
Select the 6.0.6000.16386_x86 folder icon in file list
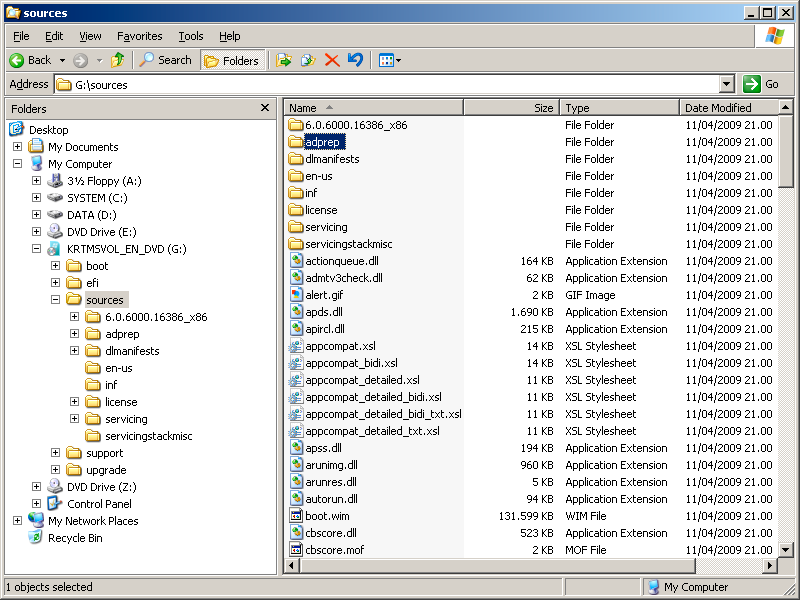296,125
